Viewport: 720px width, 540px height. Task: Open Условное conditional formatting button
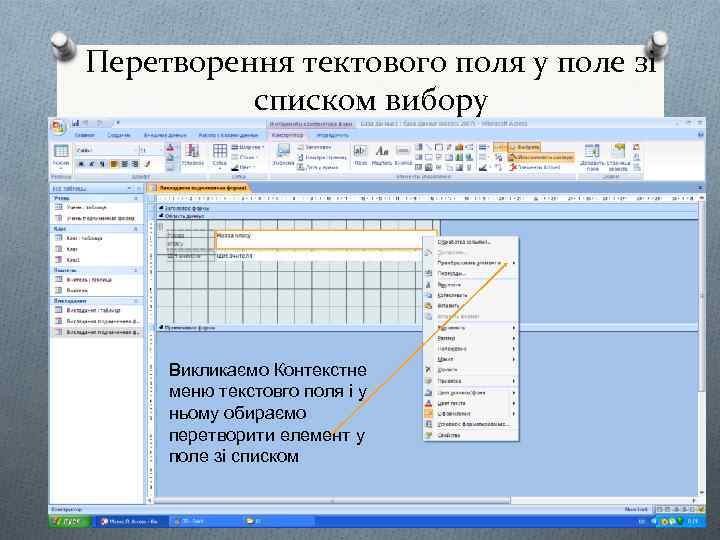pyautogui.click(x=193, y=155)
